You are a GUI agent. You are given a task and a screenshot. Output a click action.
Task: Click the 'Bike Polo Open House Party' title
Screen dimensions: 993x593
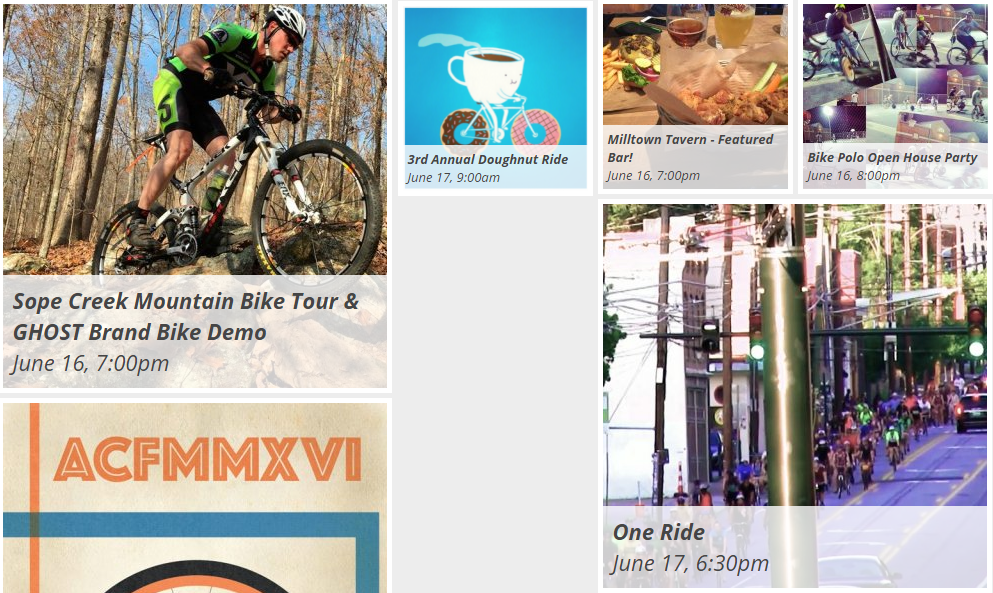892,157
